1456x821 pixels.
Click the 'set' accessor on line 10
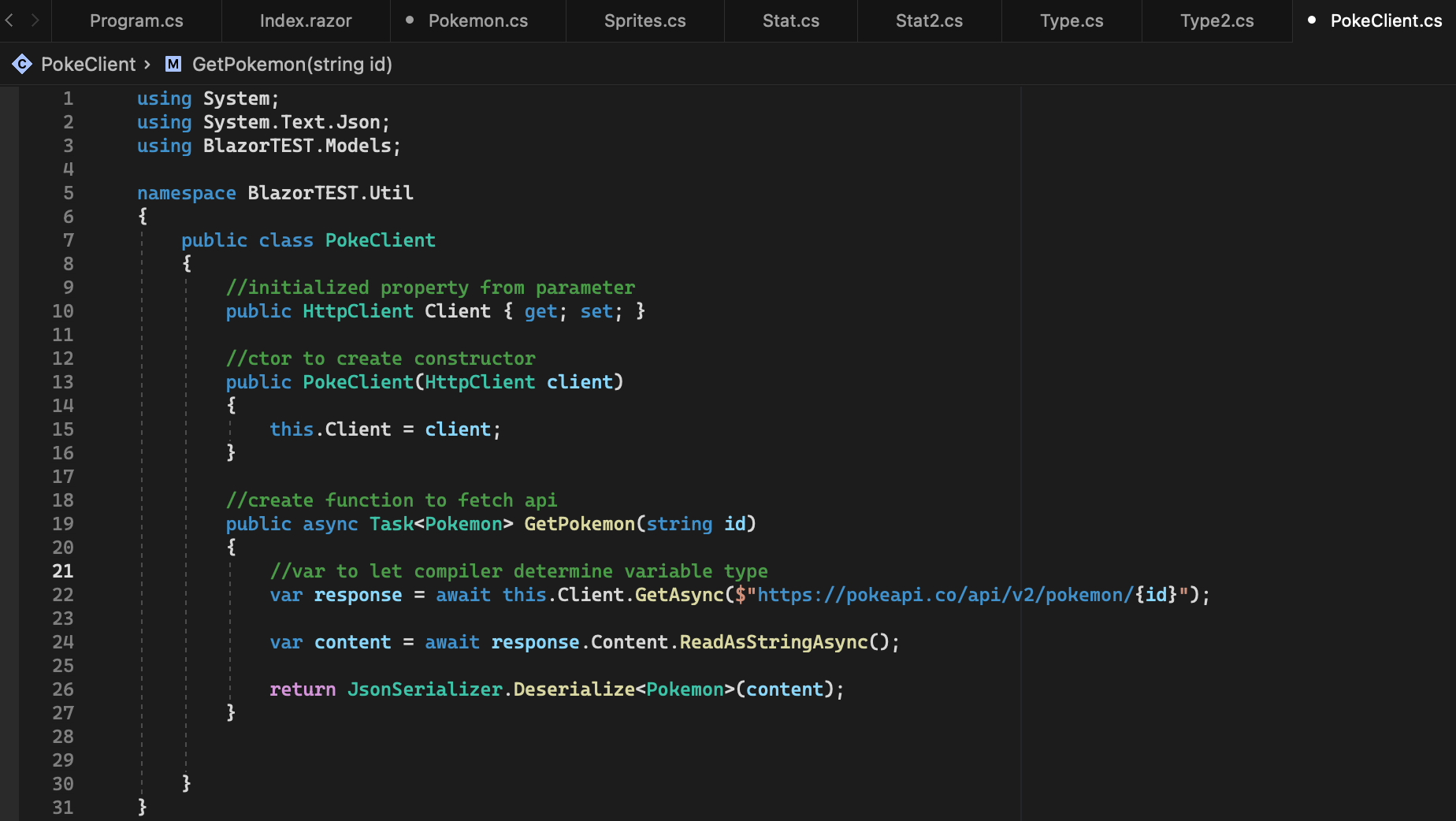[596, 311]
